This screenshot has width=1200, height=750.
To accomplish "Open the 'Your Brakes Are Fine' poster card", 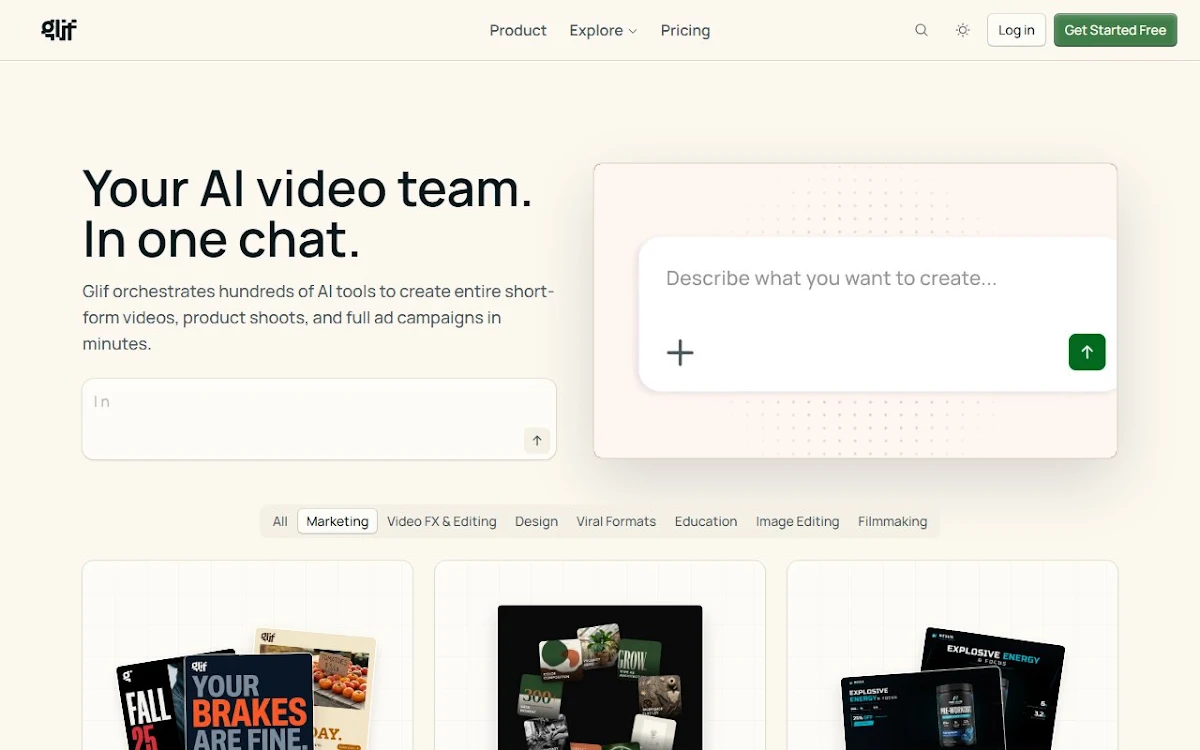I will 247,655.
